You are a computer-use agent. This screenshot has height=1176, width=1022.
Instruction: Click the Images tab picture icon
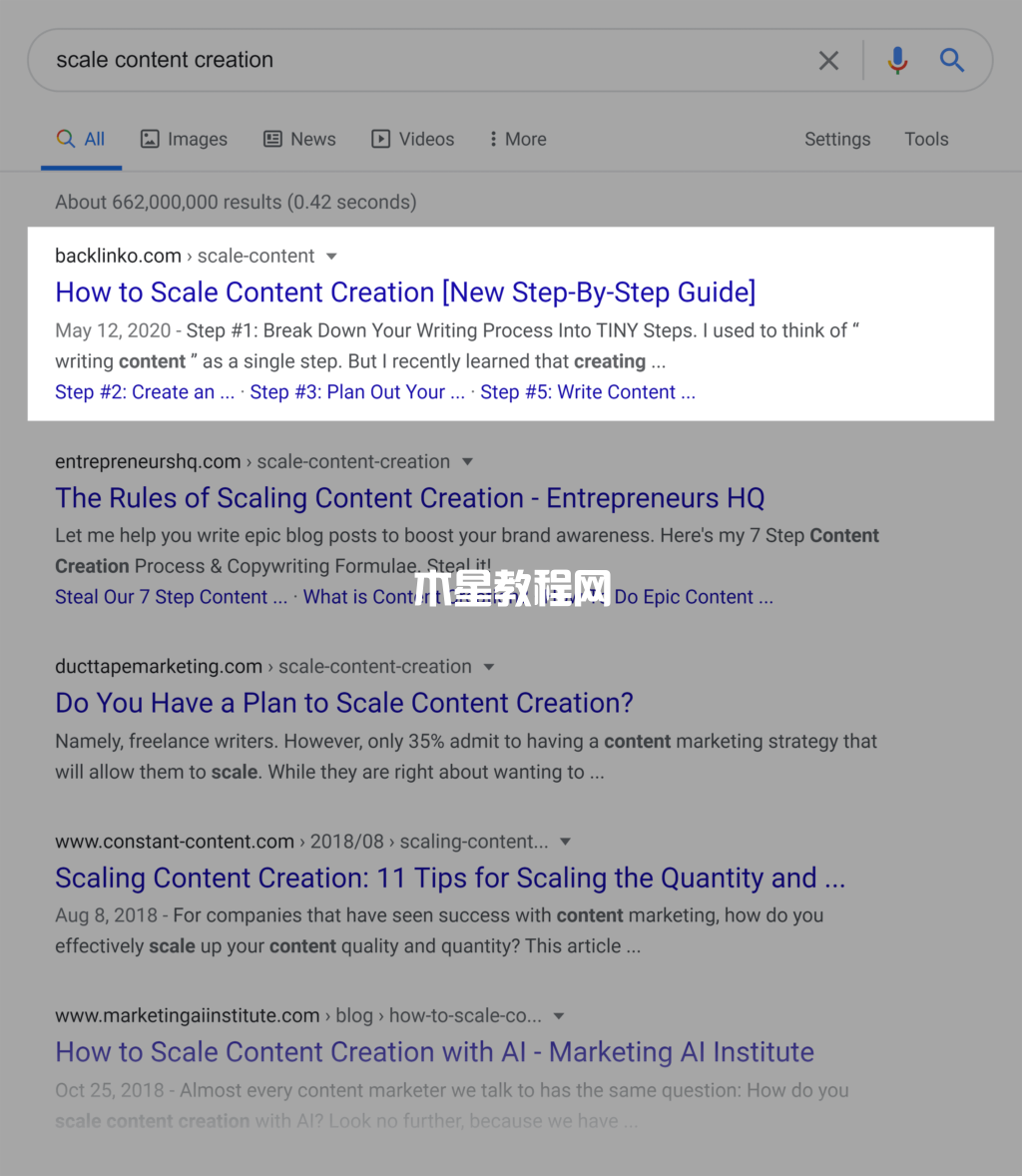150,139
